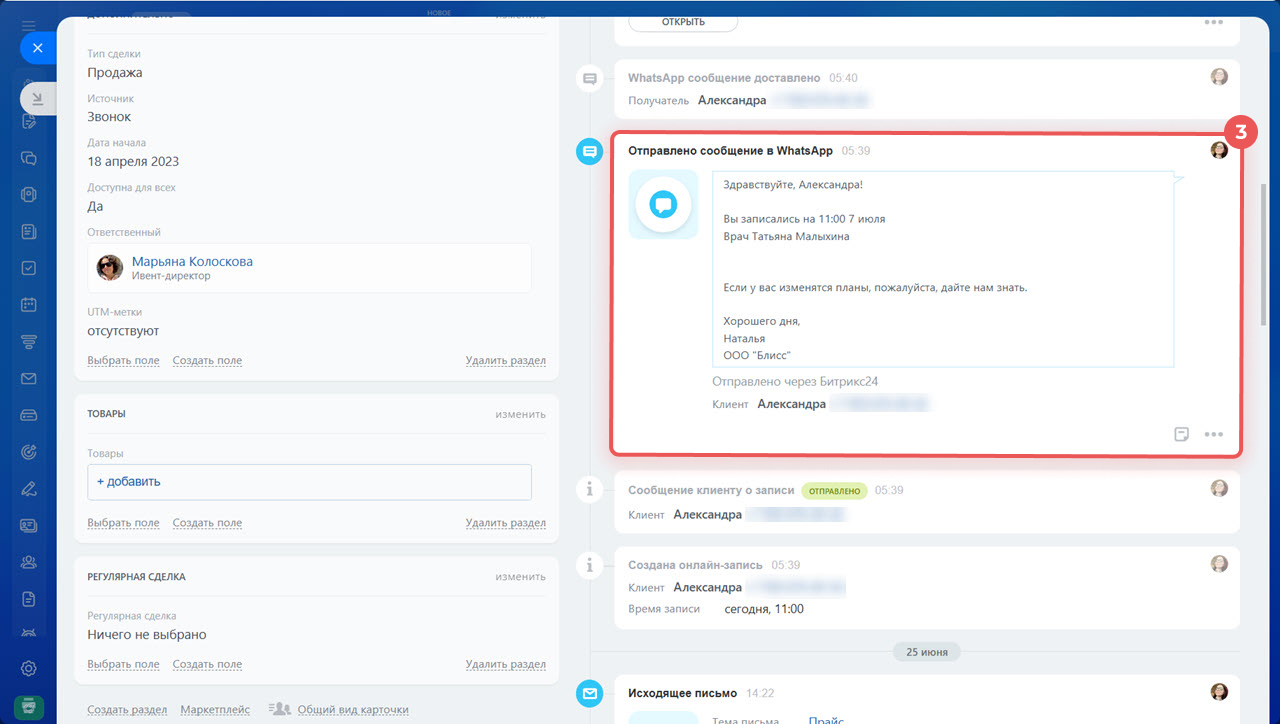
Task: Open the hamburger menu in the sidebar
Action: (29, 25)
